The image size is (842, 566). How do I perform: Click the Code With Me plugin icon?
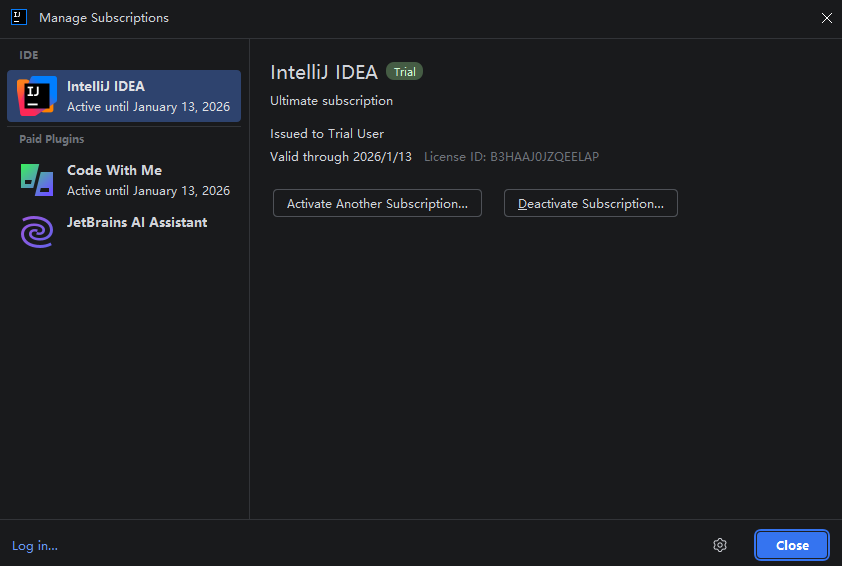(x=37, y=180)
